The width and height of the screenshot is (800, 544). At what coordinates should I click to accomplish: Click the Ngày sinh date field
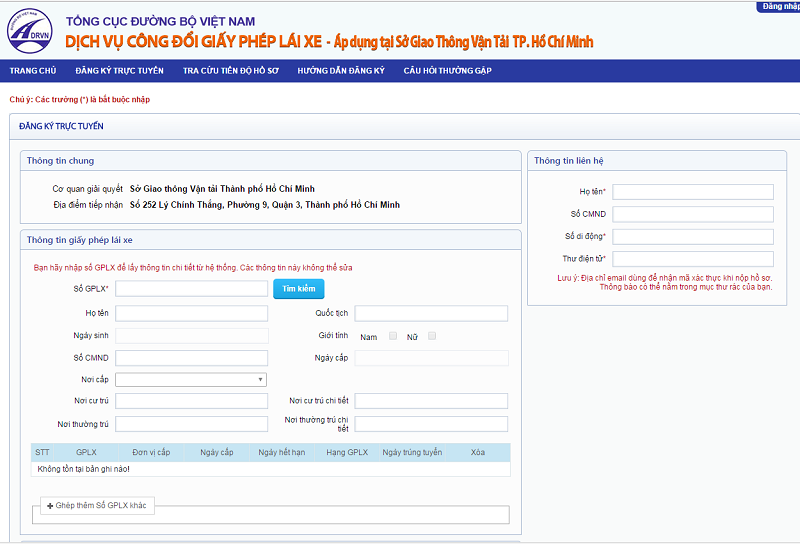point(191,336)
